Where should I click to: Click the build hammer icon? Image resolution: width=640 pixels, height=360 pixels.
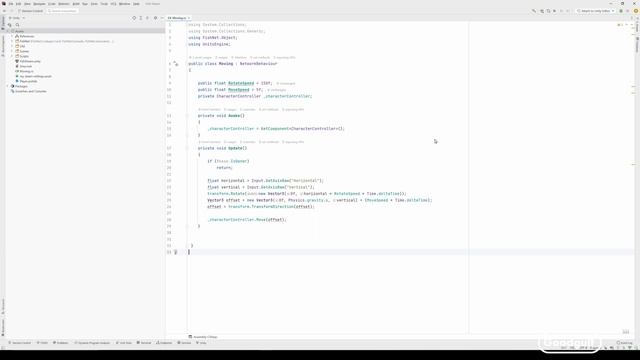[x=533, y=11]
